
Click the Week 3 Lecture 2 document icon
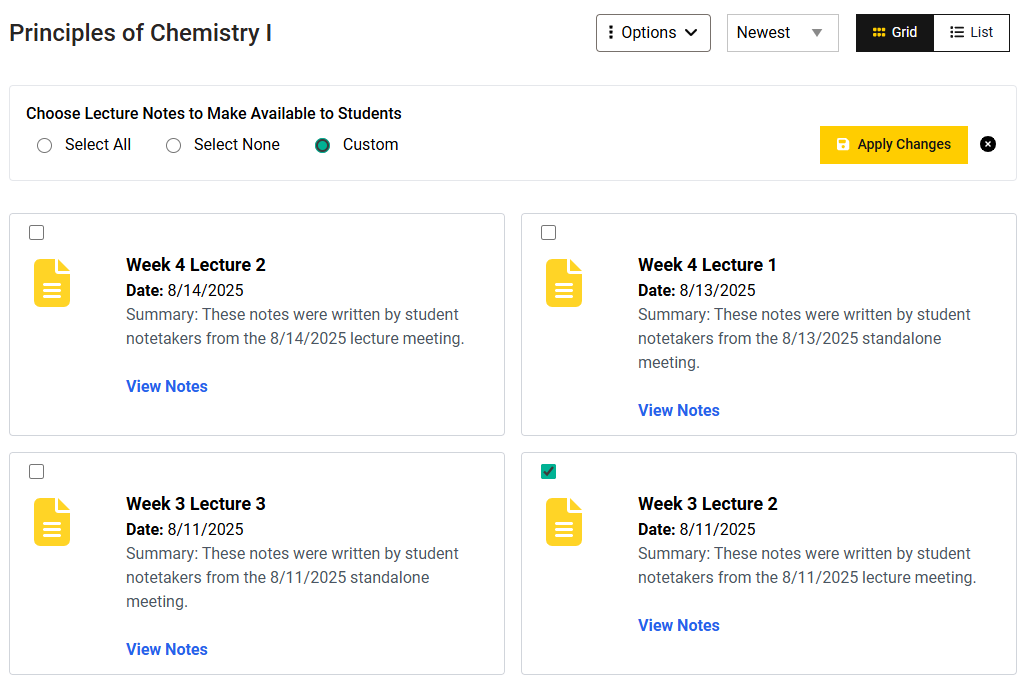564,522
